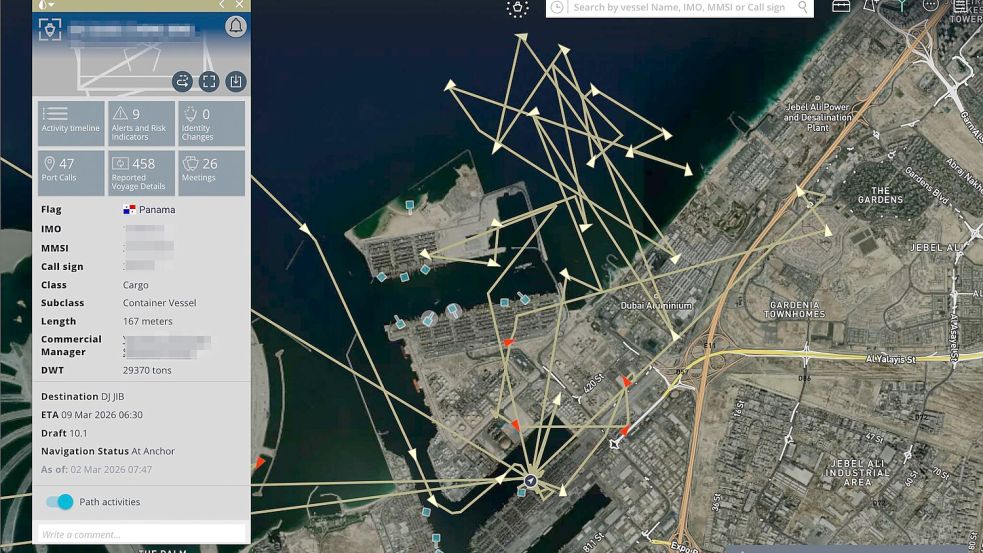983x553 pixels.
Task: Open vessel notifications with the bell icon
Action: coord(236,26)
